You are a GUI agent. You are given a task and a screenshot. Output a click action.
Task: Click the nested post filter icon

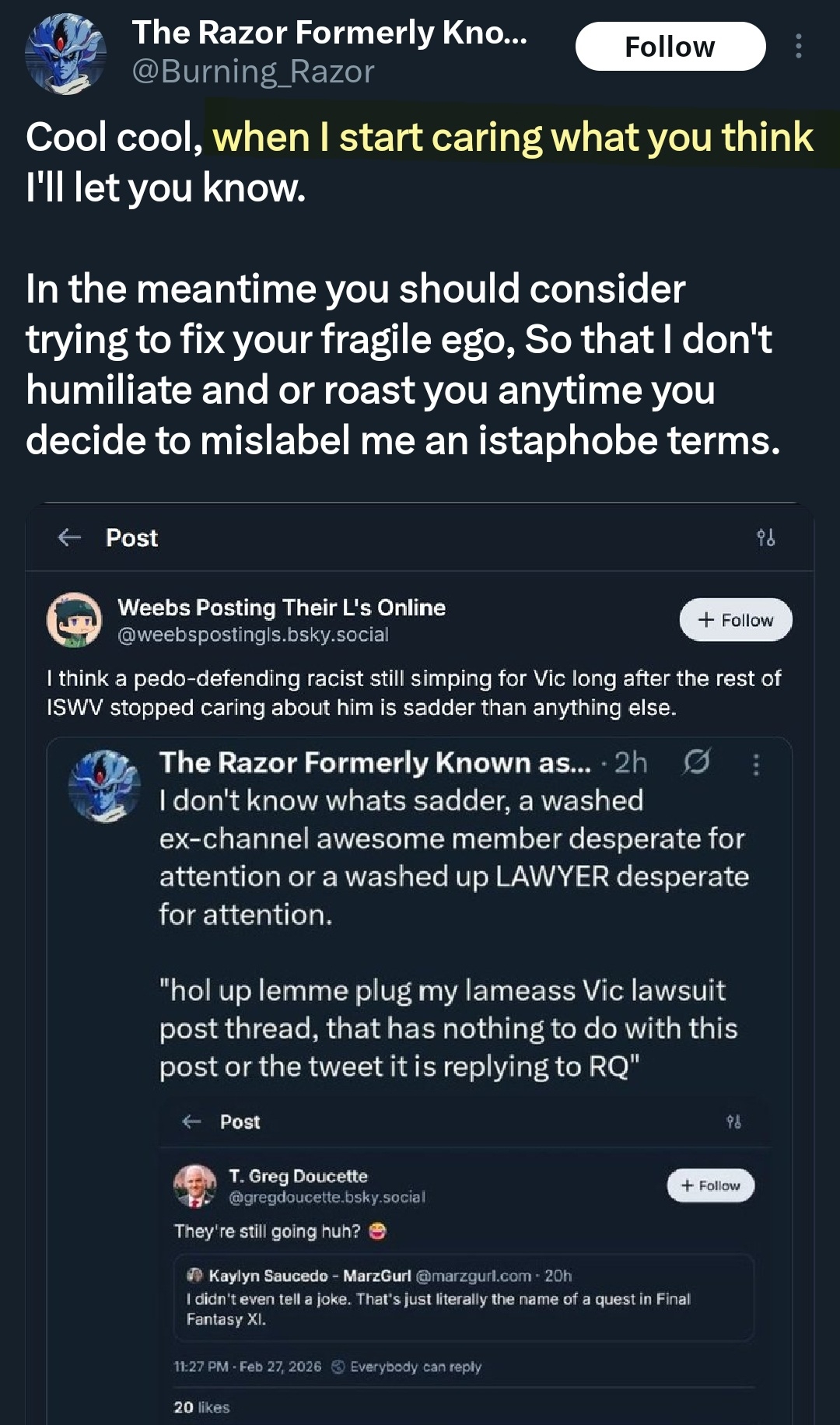[733, 1122]
